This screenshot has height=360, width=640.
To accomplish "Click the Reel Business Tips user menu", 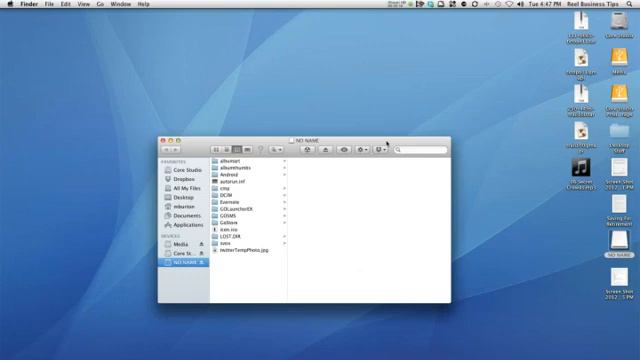I will 593,4.
